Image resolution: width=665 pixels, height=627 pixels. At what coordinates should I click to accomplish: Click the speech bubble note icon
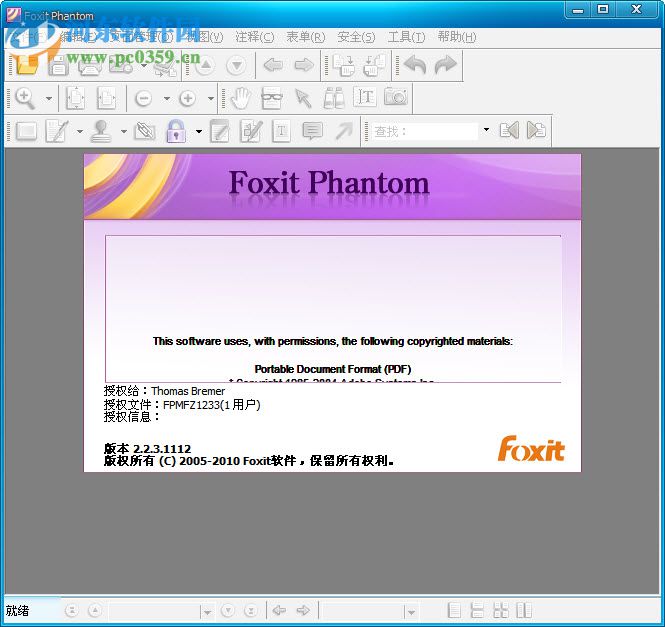(313, 131)
